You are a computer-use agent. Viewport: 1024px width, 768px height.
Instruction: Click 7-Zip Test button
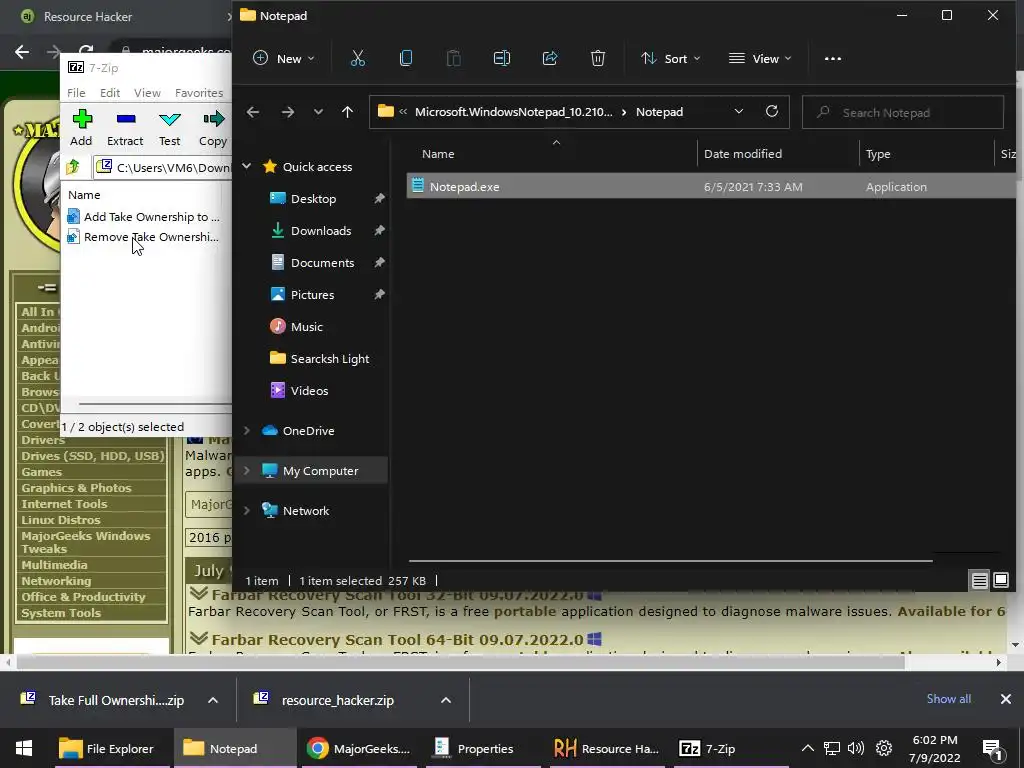tap(169, 128)
